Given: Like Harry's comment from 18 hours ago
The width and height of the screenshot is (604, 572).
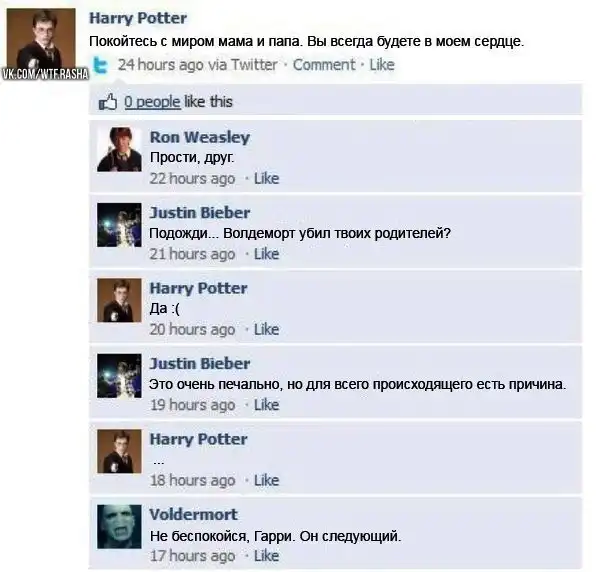Looking at the screenshot, I should point(267,480).
